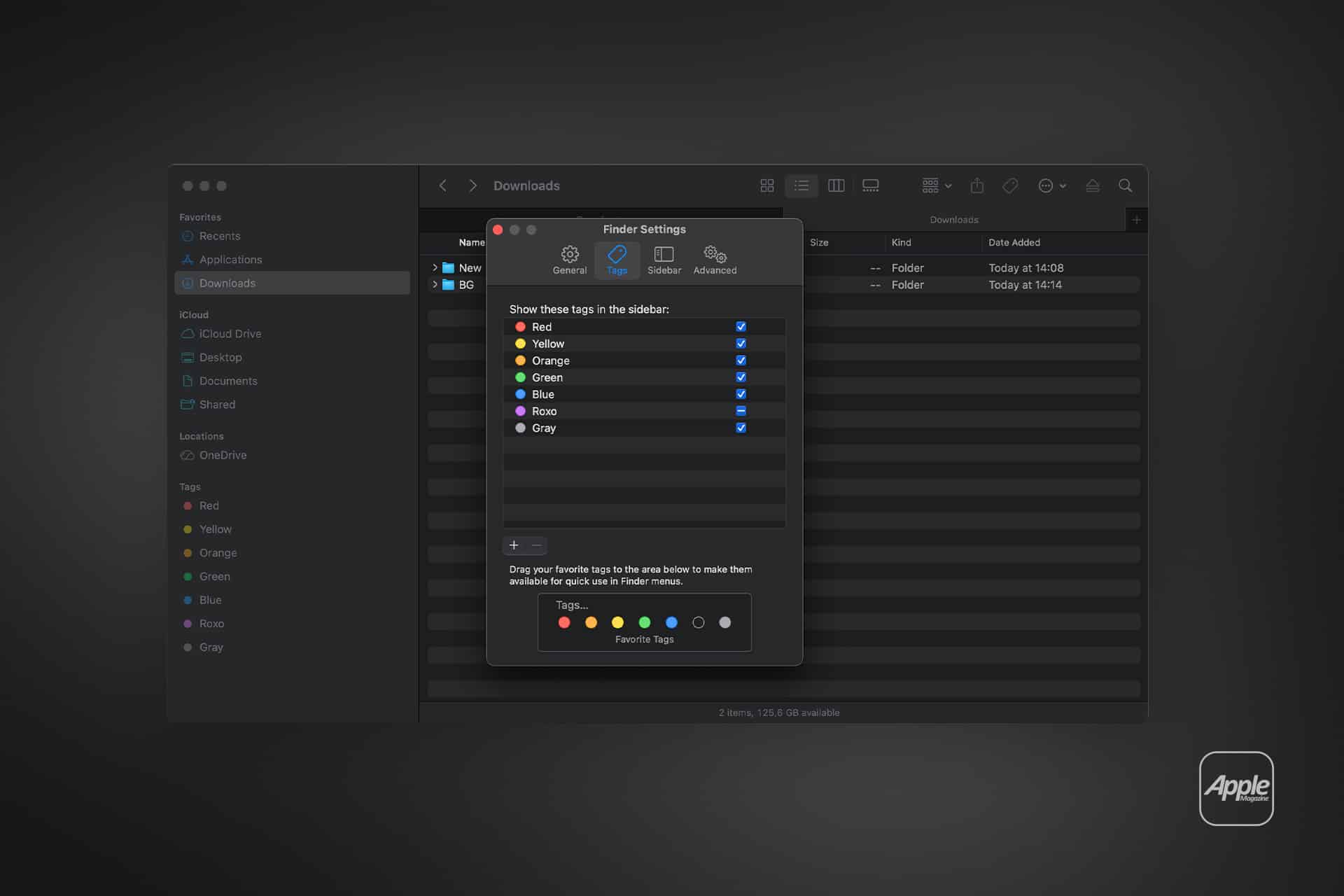Click orange dot in Favorite Tags
This screenshot has width=1344, height=896.
pyautogui.click(x=591, y=622)
